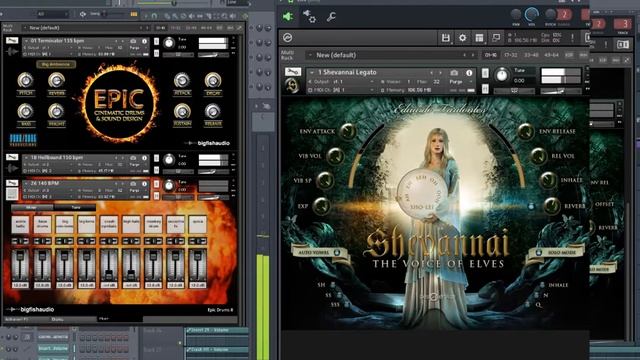Open the Output dropdown for Shevannai Legato
The width and height of the screenshot is (640, 360).
(341, 82)
